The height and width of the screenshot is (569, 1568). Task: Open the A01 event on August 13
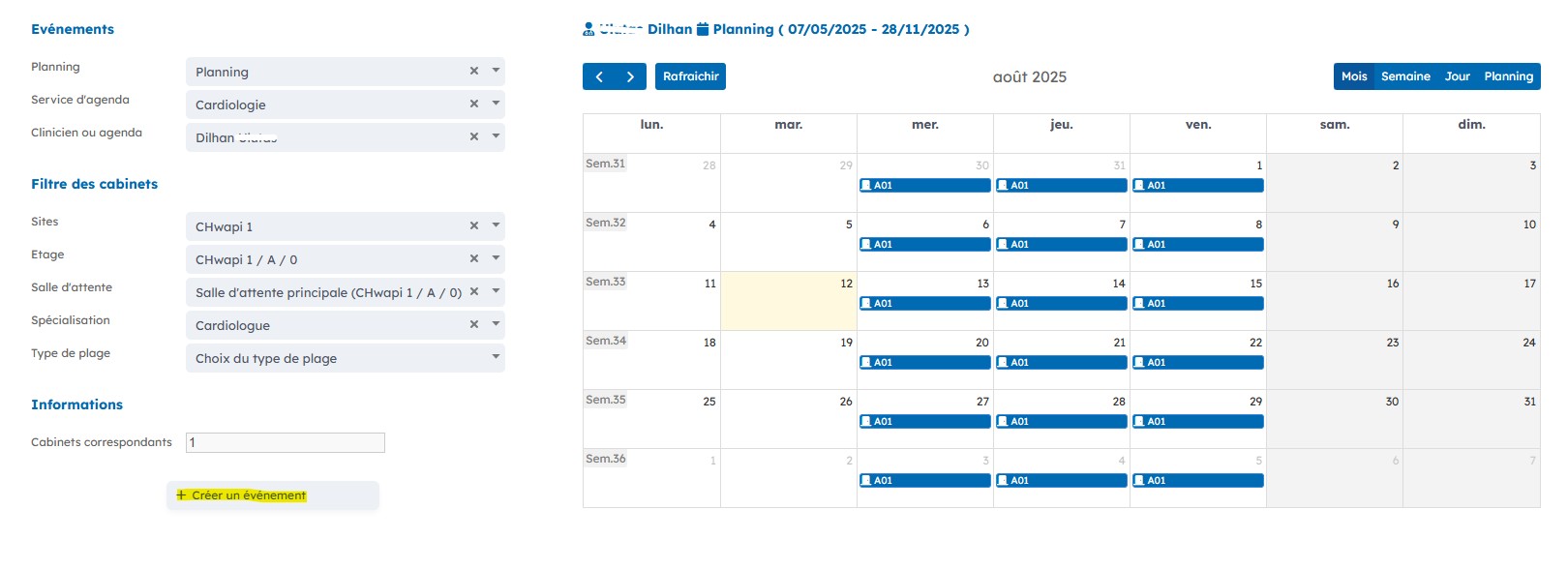coord(924,304)
